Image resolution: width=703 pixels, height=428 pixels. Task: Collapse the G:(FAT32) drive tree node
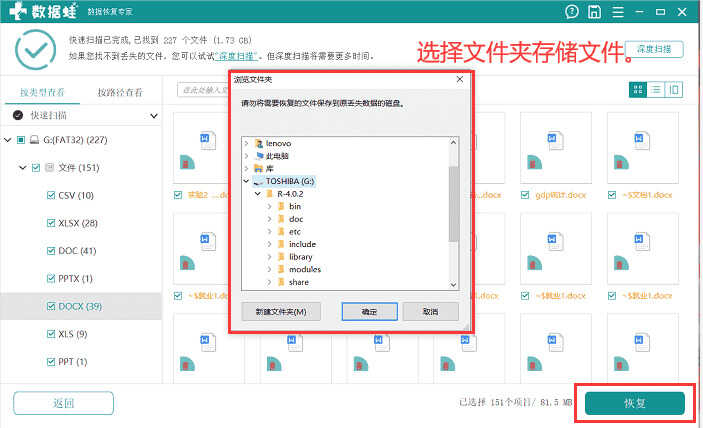[8, 140]
